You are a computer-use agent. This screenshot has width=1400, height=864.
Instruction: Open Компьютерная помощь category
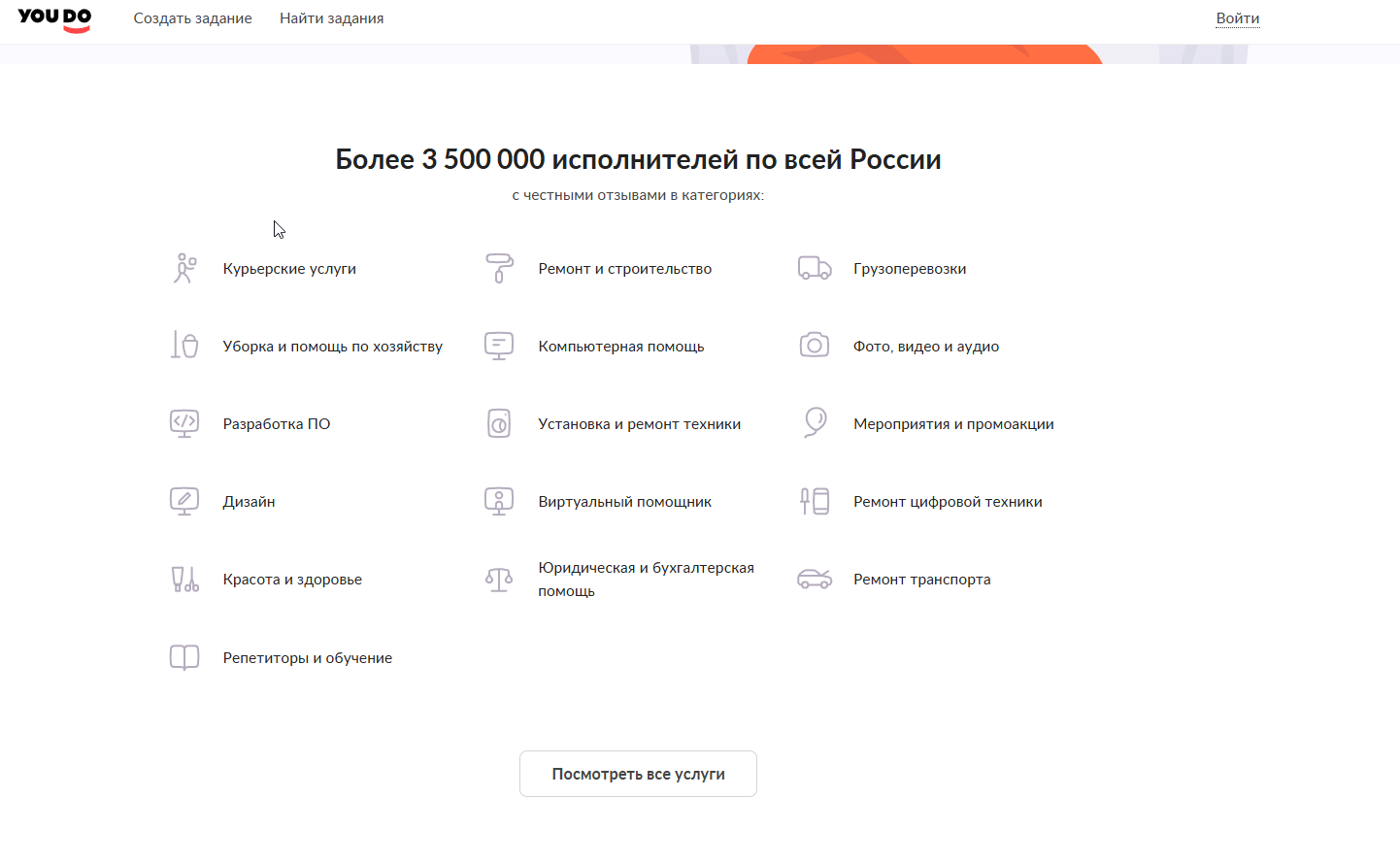tap(621, 347)
